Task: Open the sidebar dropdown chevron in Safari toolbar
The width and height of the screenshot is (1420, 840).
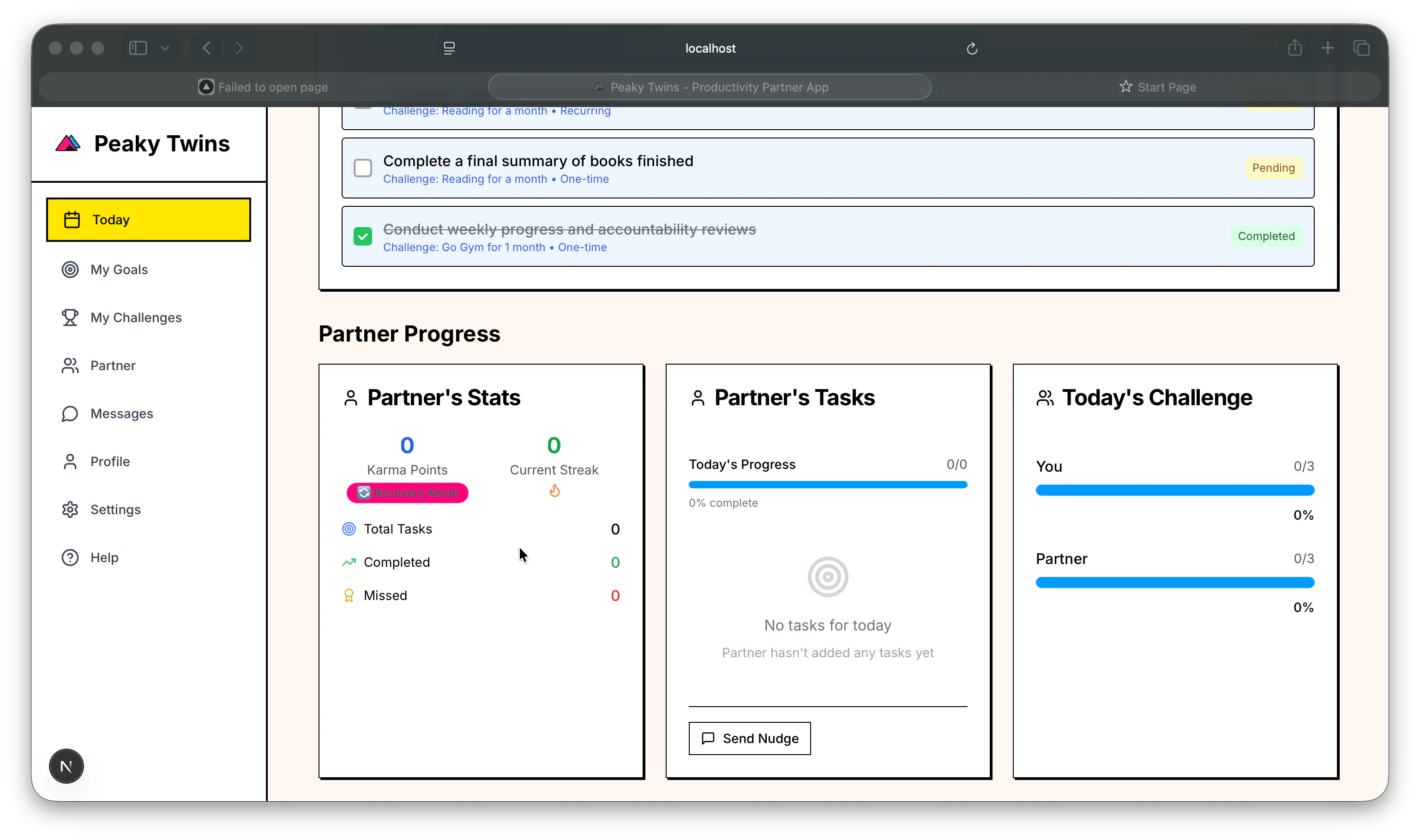Action: [165, 48]
